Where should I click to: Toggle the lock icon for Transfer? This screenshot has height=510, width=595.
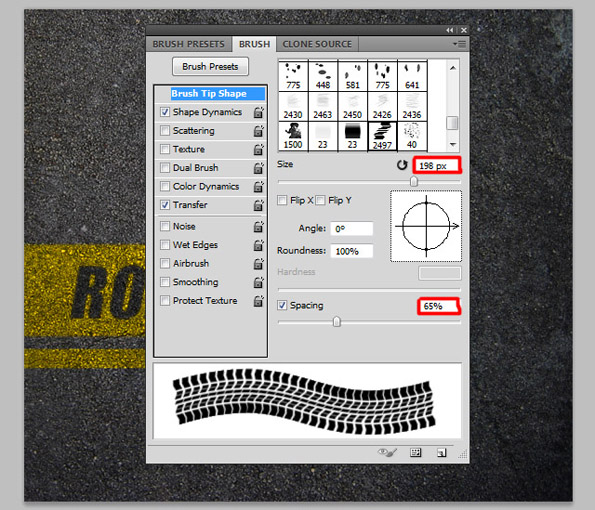click(258, 205)
